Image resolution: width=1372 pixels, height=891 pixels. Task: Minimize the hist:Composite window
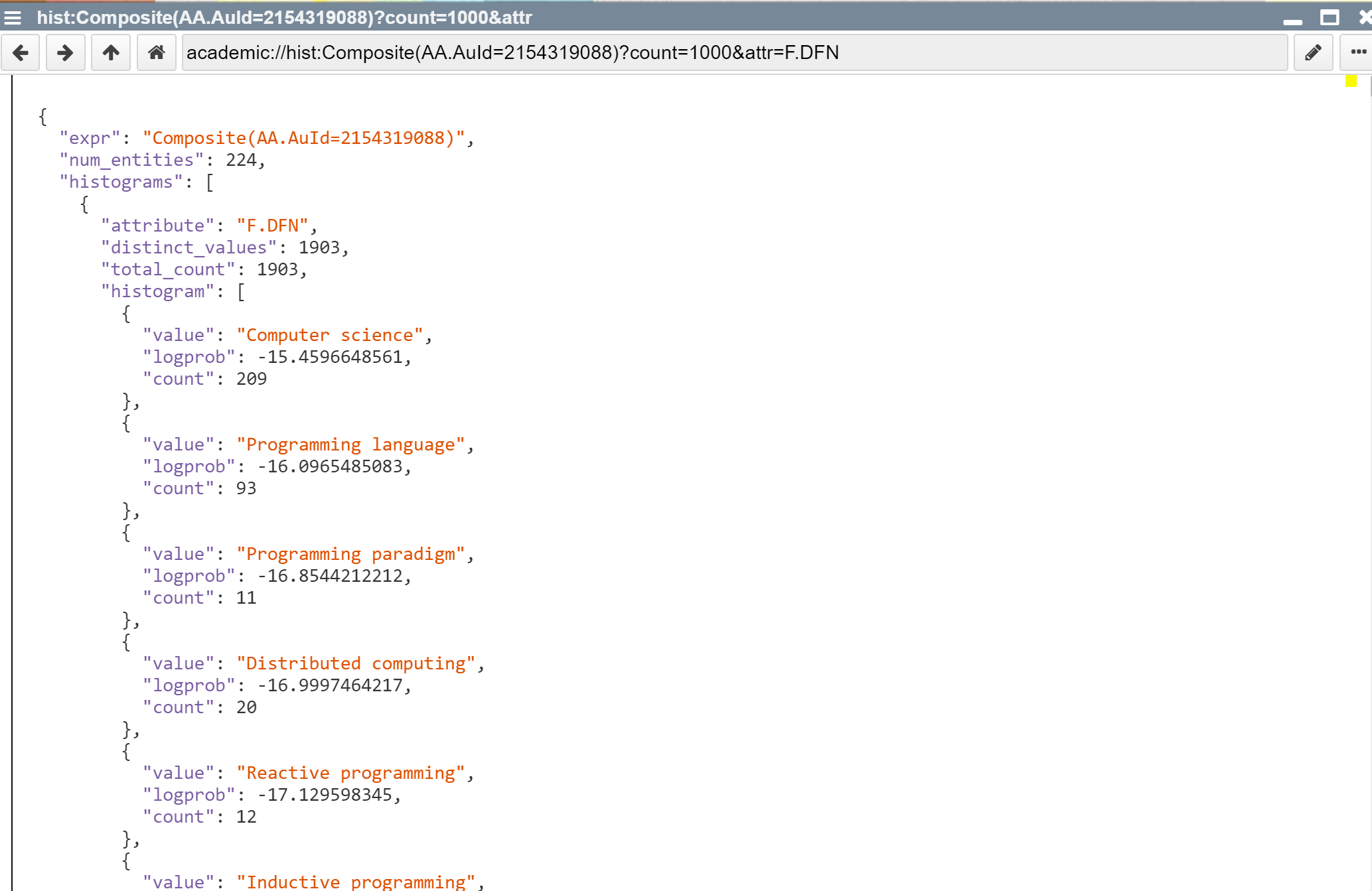pyautogui.click(x=1292, y=20)
